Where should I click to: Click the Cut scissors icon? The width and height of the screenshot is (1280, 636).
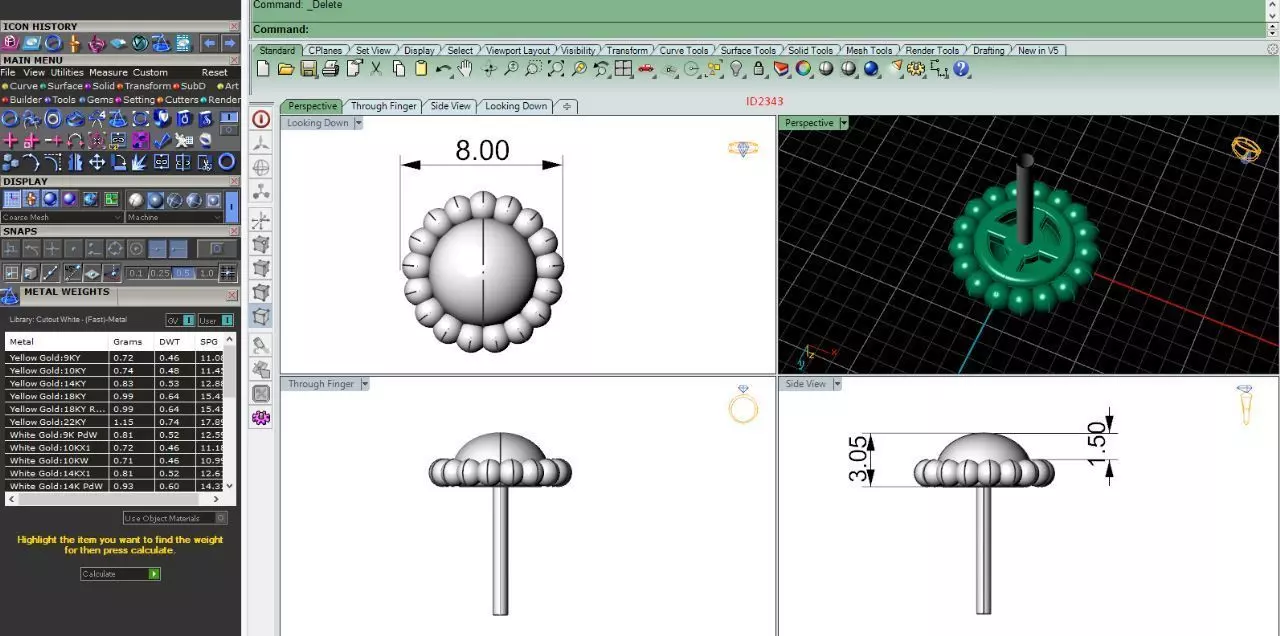pyautogui.click(x=376, y=69)
